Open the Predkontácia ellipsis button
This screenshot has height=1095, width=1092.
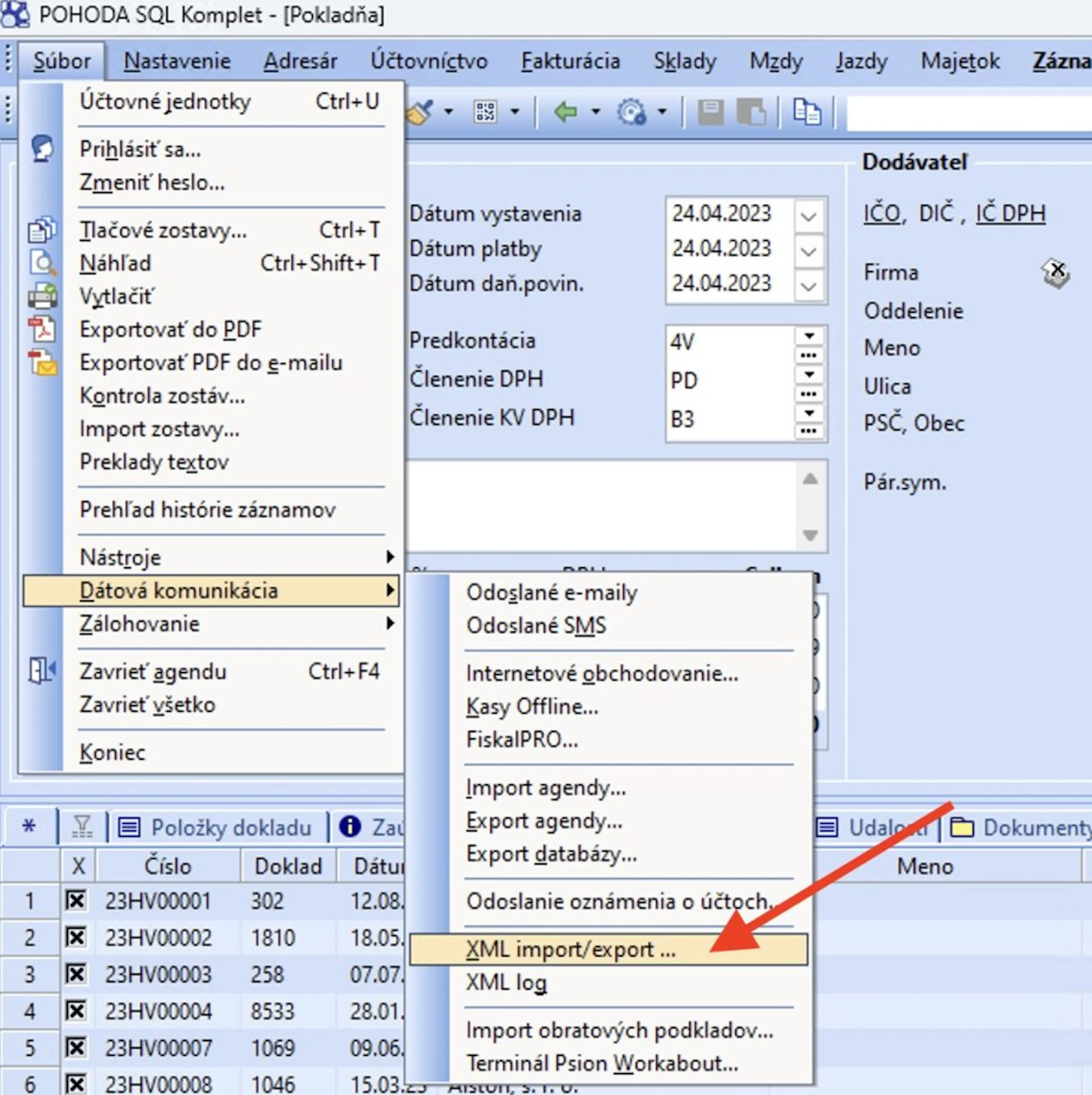pos(809,355)
